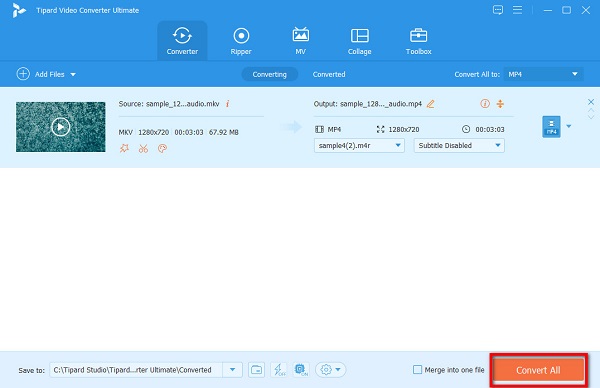Screen dimensions: 600x388
Task: Switch to the Ripper tab
Action: pos(241,41)
